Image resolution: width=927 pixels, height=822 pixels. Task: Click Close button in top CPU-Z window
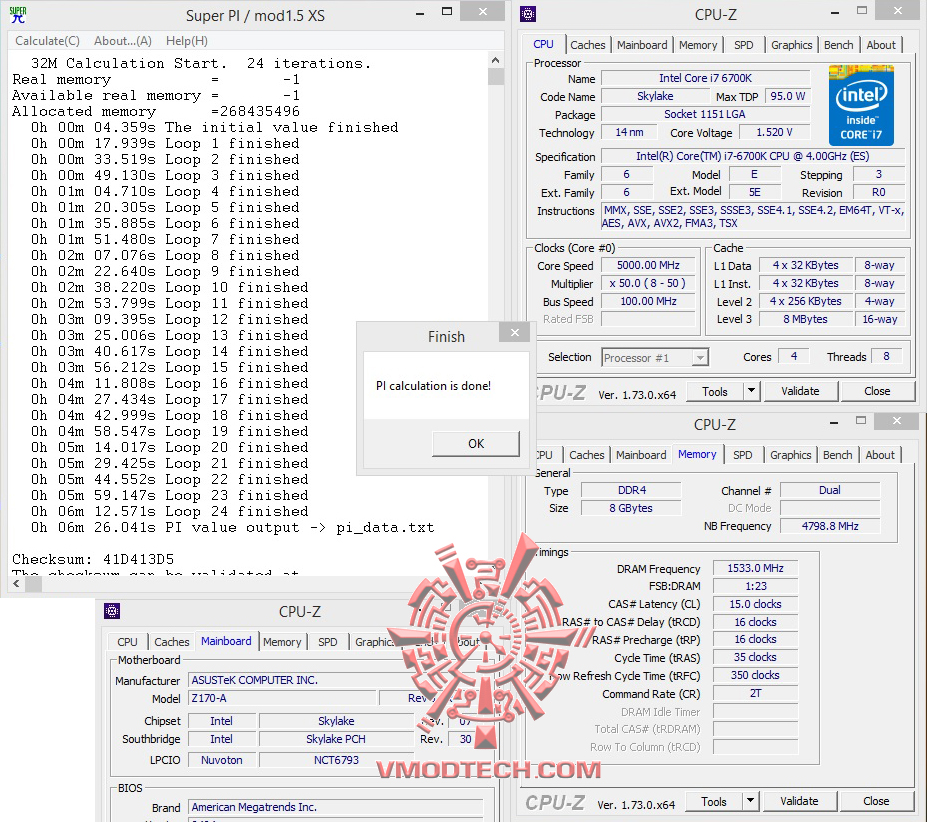pos(877,391)
